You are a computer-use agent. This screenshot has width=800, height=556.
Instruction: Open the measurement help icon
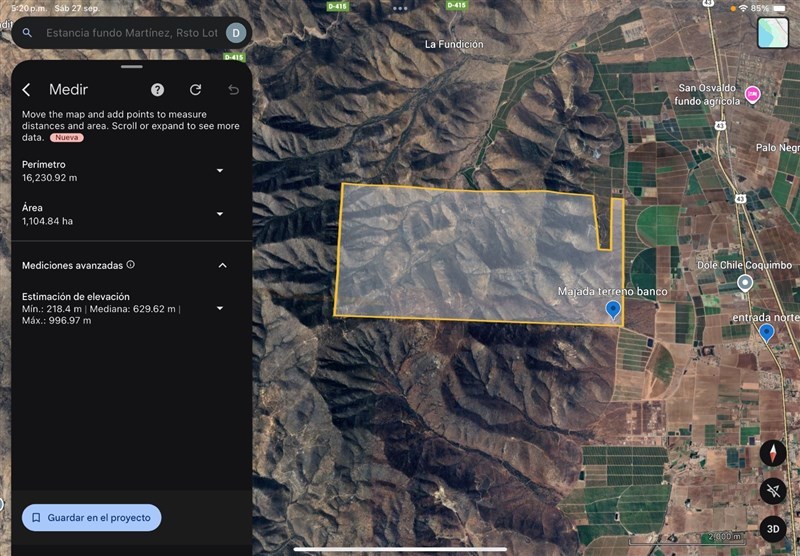(157, 90)
